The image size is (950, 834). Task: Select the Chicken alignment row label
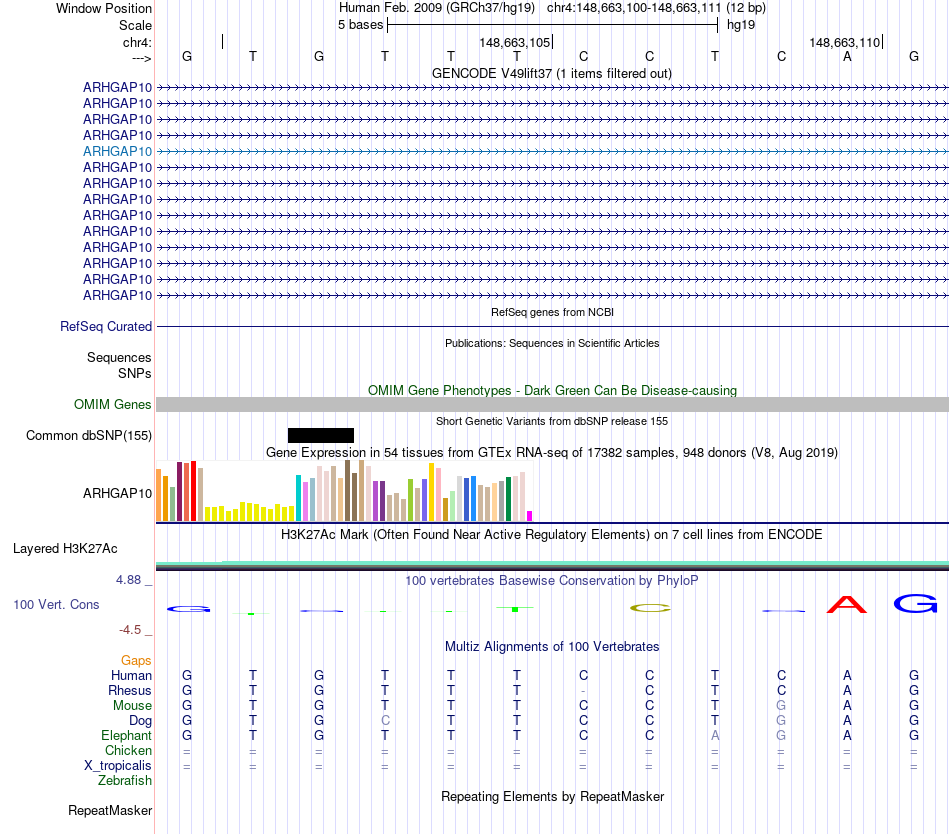click(128, 750)
